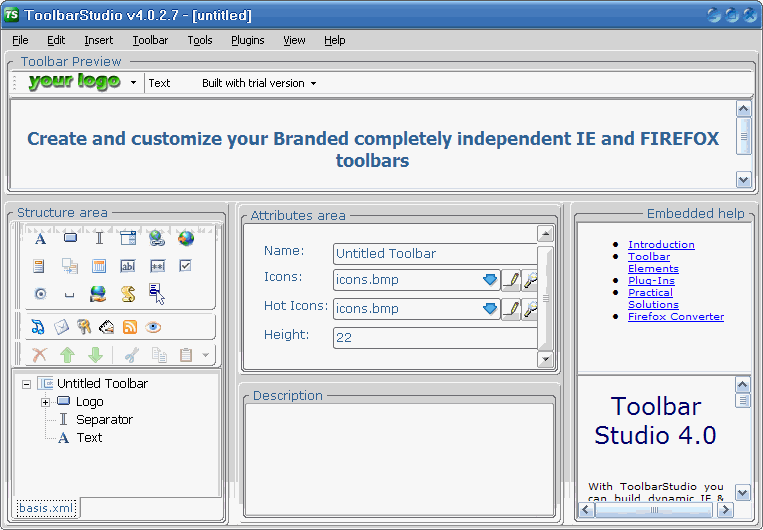Viewport: 763px width, 530px height.
Task: Open the Icons file dropdown arrow
Action: 490,280
